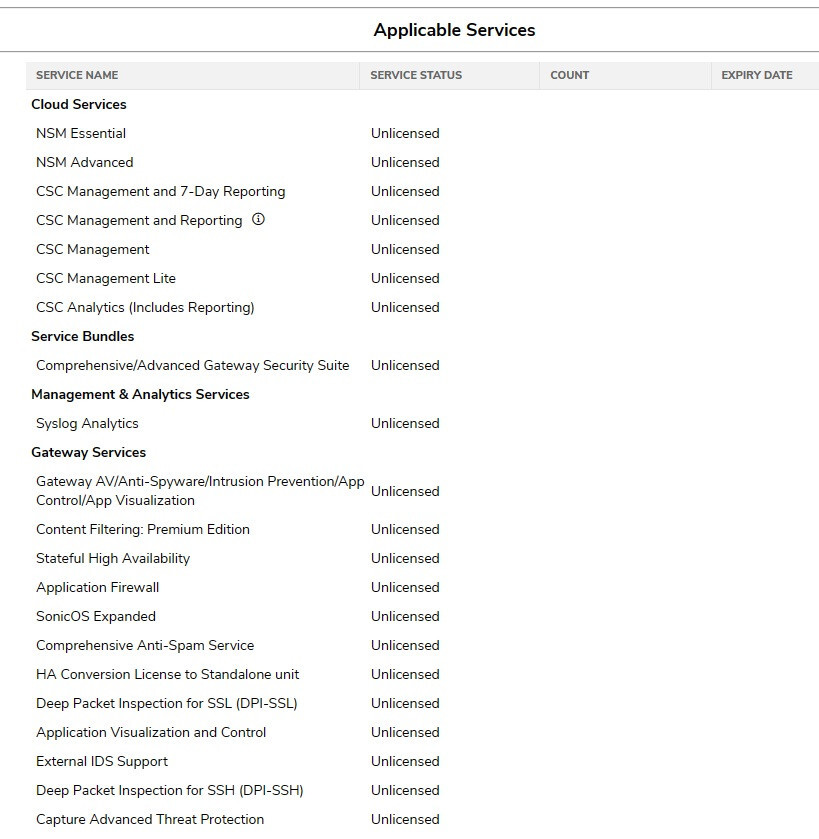This screenshot has height=839, width=819.
Task: Click Gateway AV/Anti-Spyware/Intrusion Prevention service name
Action: pyautogui.click(x=200, y=491)
